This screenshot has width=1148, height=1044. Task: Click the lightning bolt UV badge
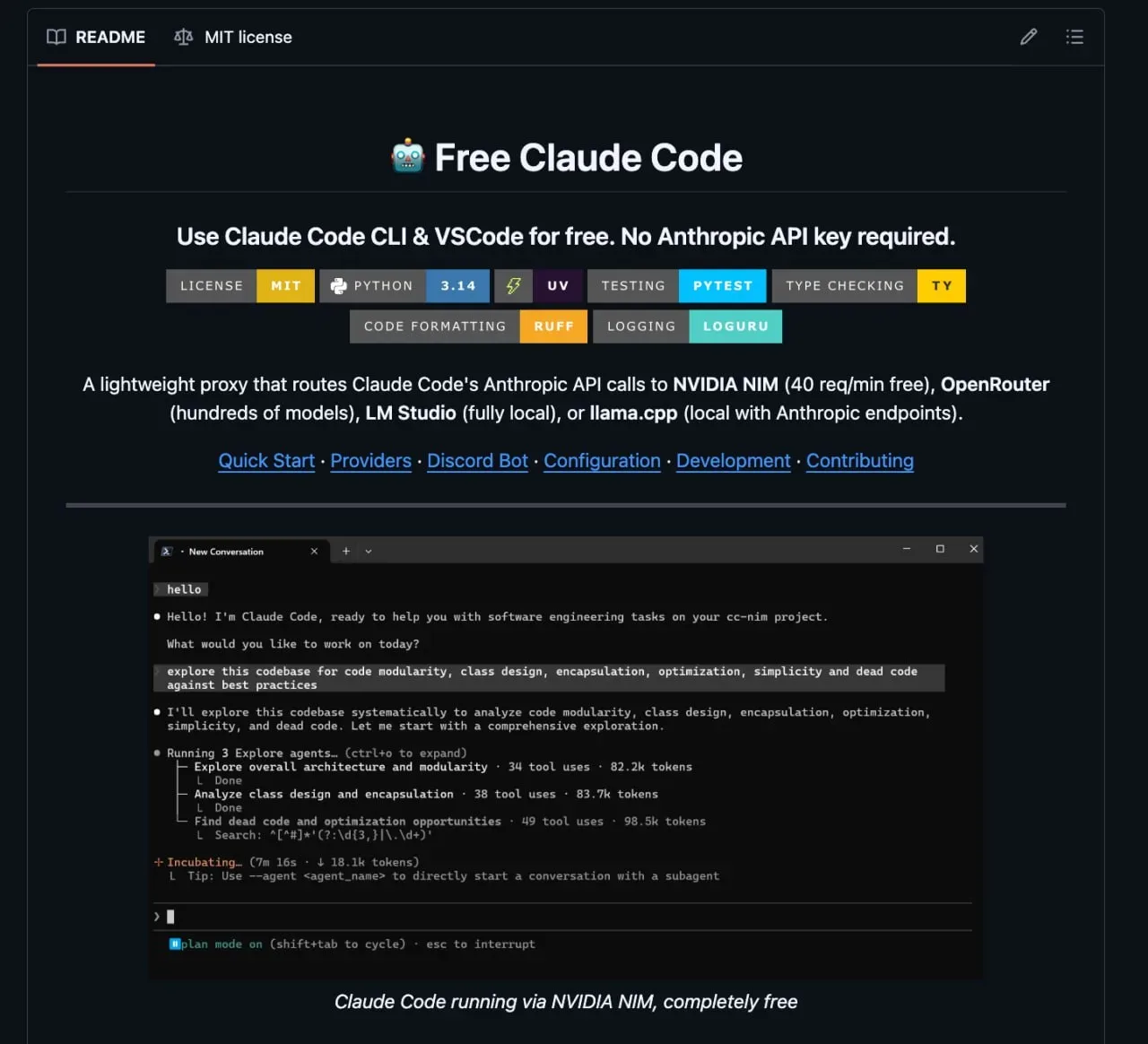[x=538, y=286]
